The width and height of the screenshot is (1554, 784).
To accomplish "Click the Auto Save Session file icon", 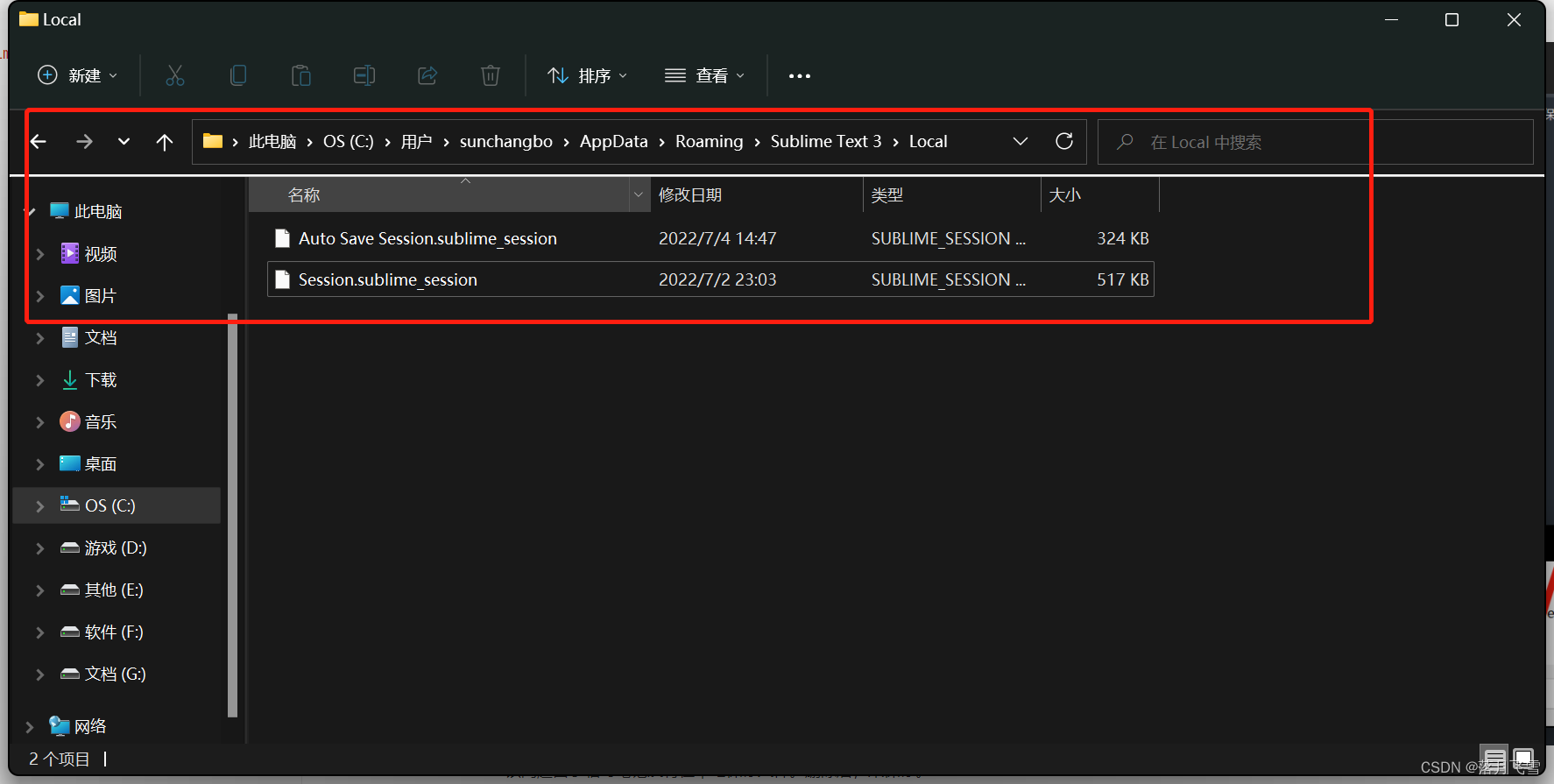I will pyautogui.click(x=282, y=238).
